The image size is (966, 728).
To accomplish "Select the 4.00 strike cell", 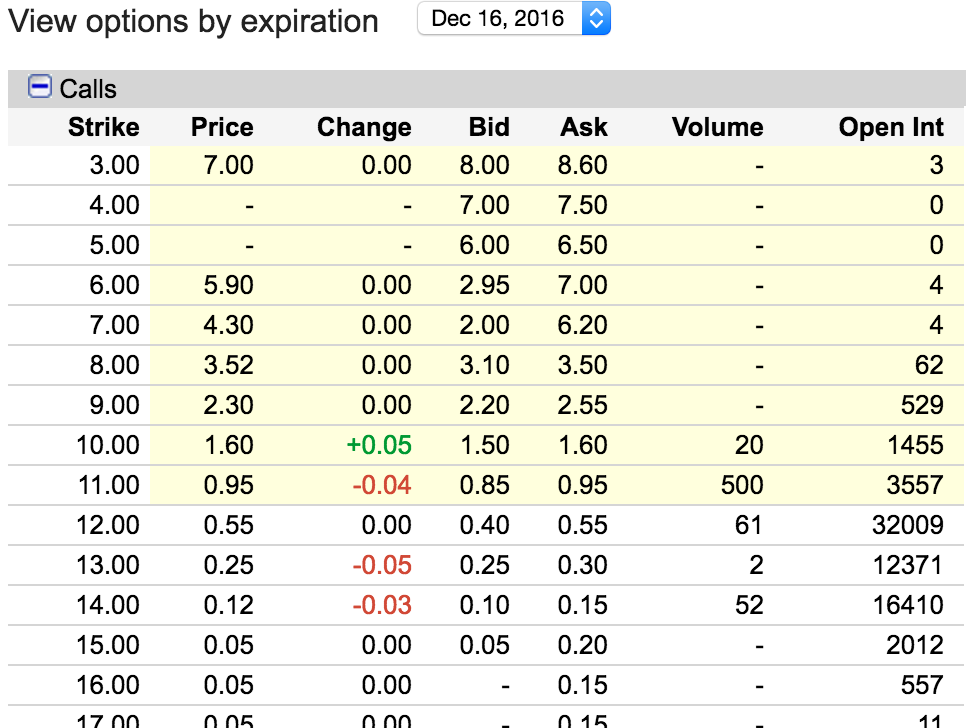I will coord(115,205).
